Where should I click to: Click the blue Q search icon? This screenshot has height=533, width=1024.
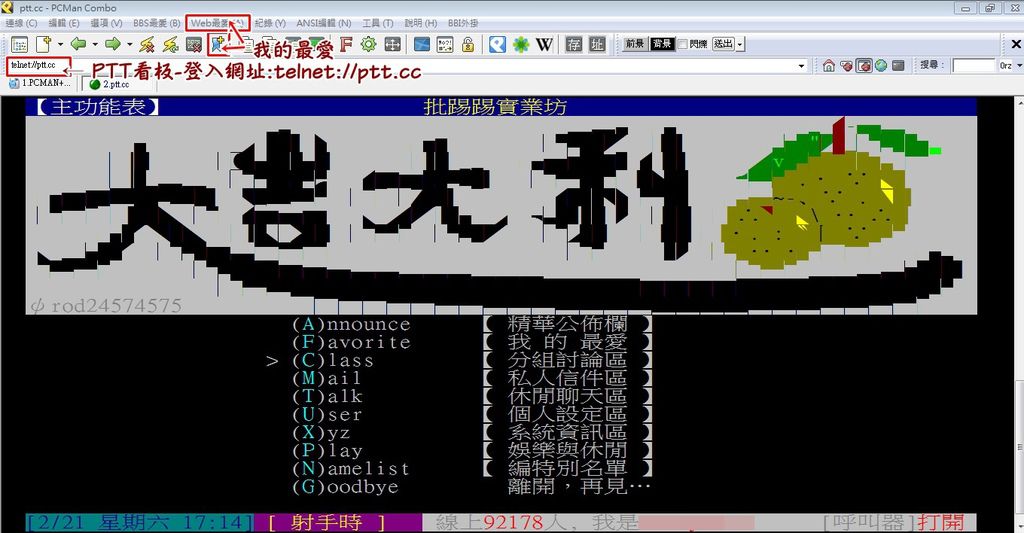click(498, 44)
